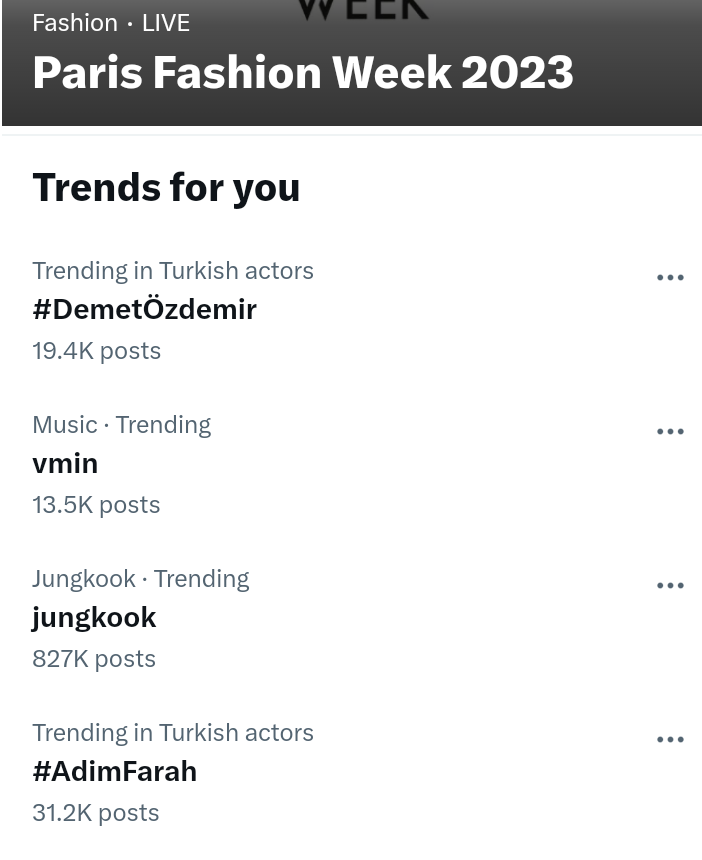Tap 'Trending in Turkish actors' above #DemetÖzdemir
The image size is (702, 860).
pyautogui.click(x=173, y=271)
